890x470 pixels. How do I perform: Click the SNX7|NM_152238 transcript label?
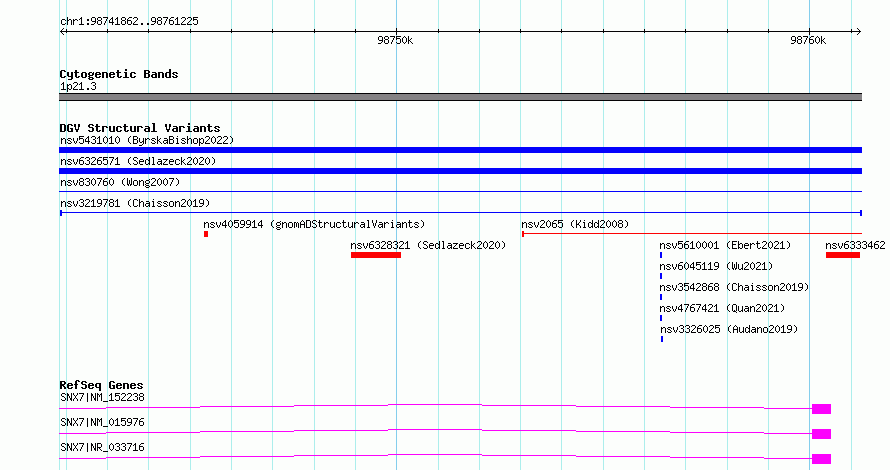[x=102, y=397]
